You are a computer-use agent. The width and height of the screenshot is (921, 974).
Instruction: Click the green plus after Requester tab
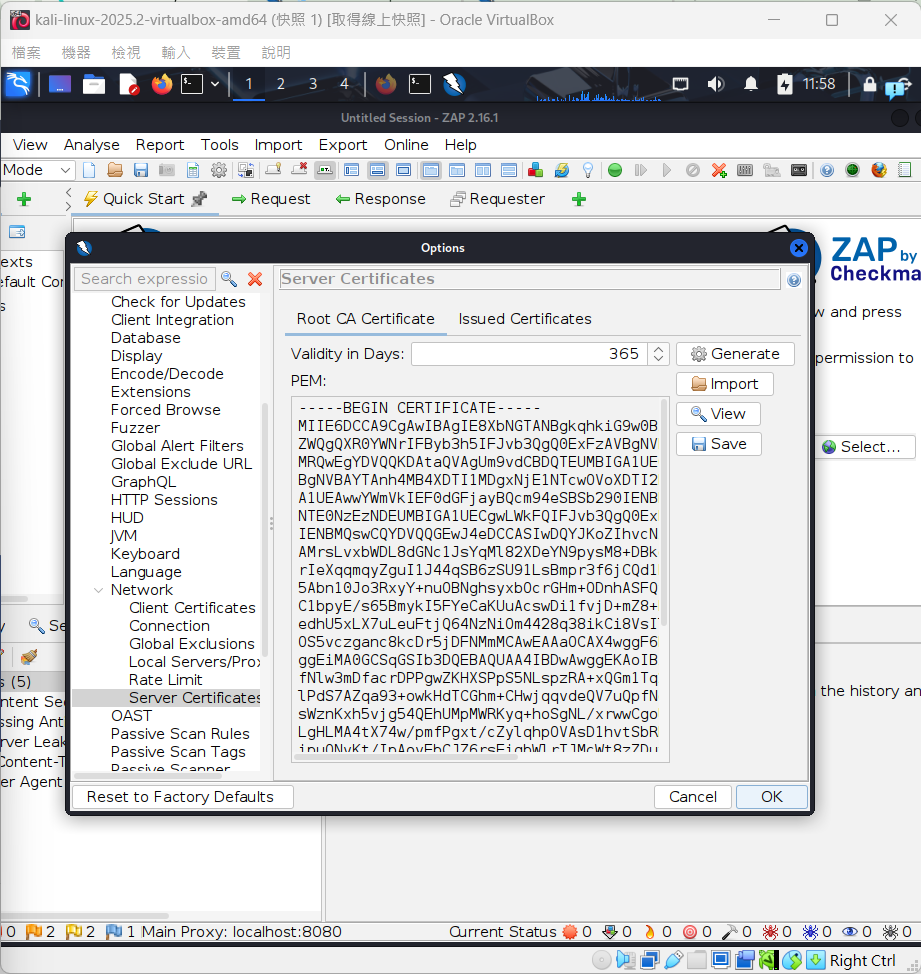point(579,199)
